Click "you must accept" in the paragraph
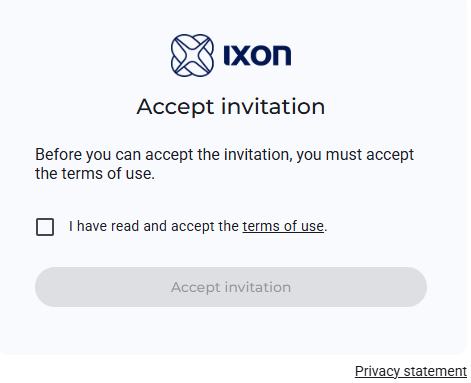Image resolution: width=471 pixels, height=383 pixels. click(355, 155)
